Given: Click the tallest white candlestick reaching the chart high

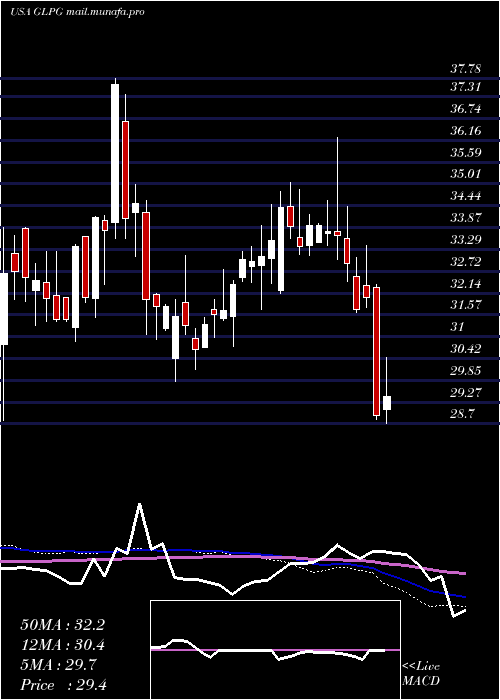Looking at the screenshot, I should pos(115,153).
